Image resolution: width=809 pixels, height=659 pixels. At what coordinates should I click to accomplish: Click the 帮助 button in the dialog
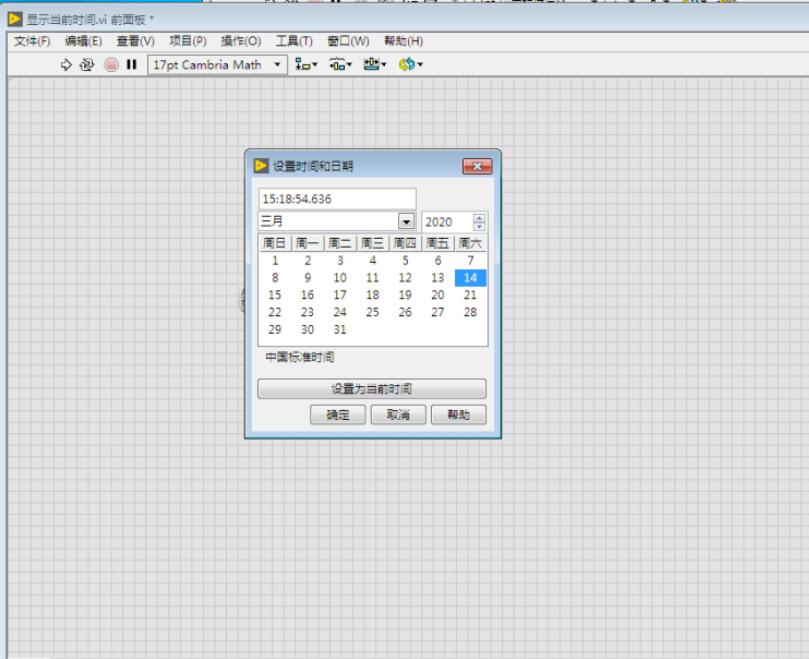pos(459,414)
